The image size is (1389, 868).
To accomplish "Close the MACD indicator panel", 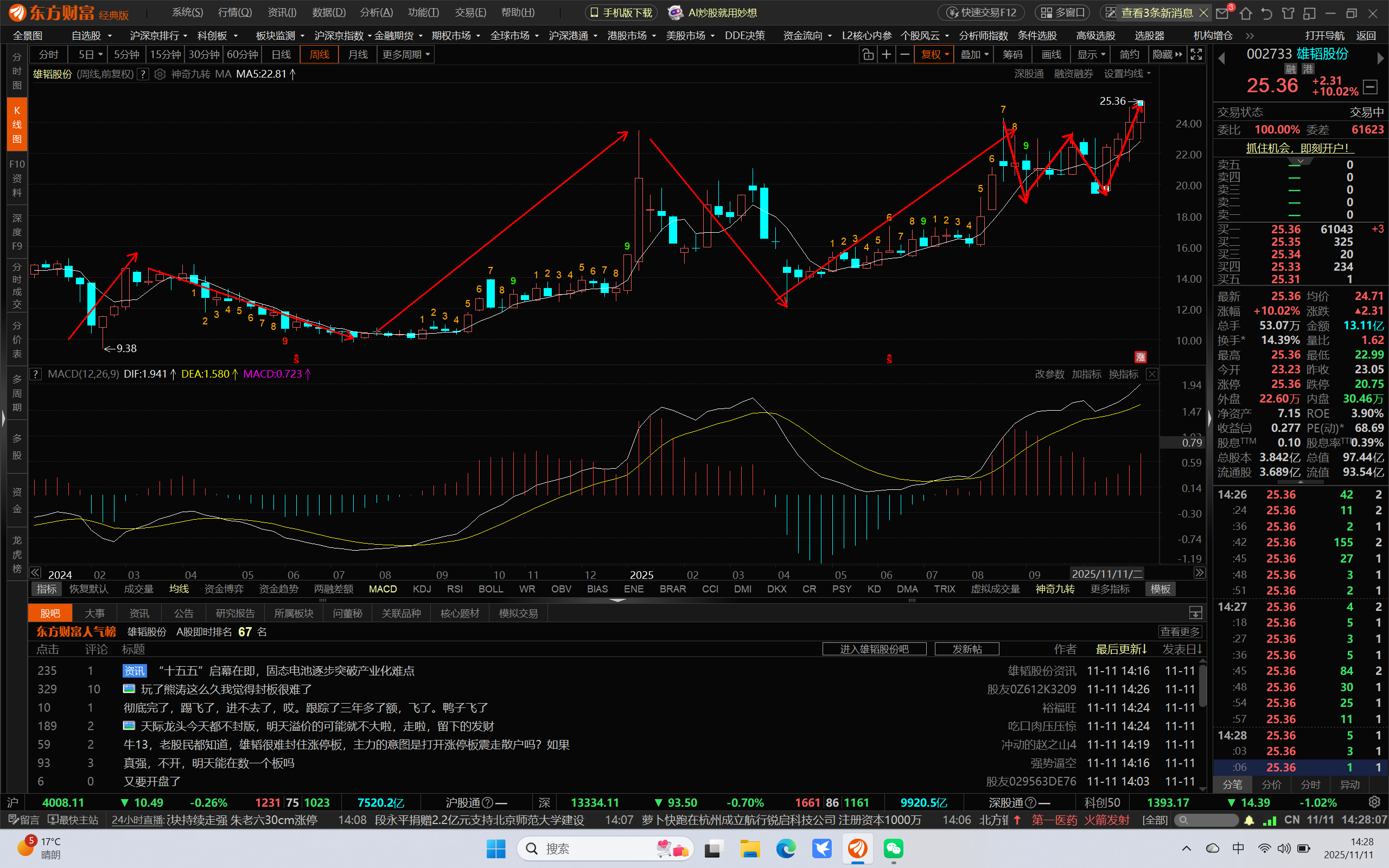I will pyautogui.click(x=1152, y=374).
